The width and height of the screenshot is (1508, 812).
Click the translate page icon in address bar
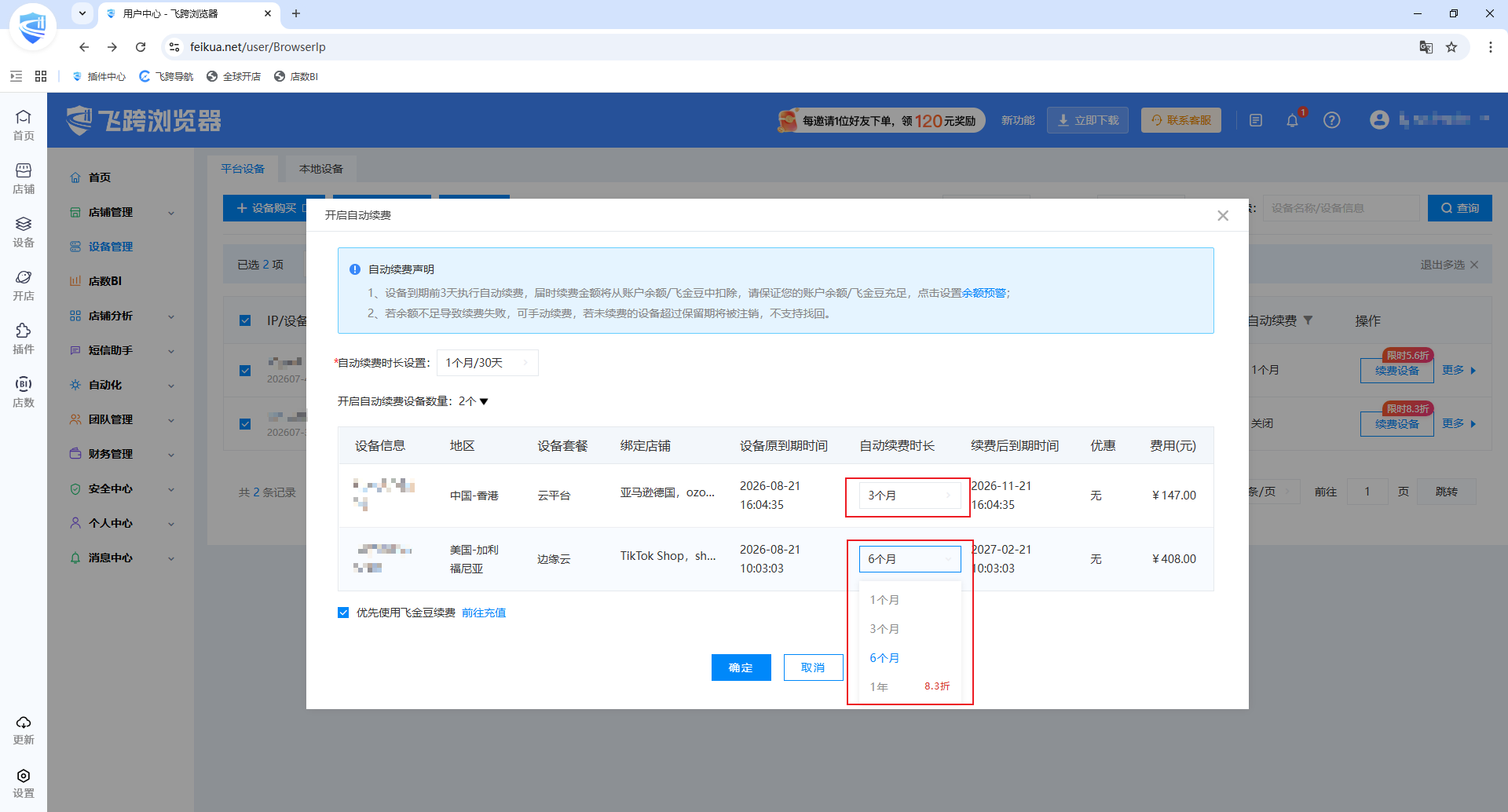[x=1426, y=47]
